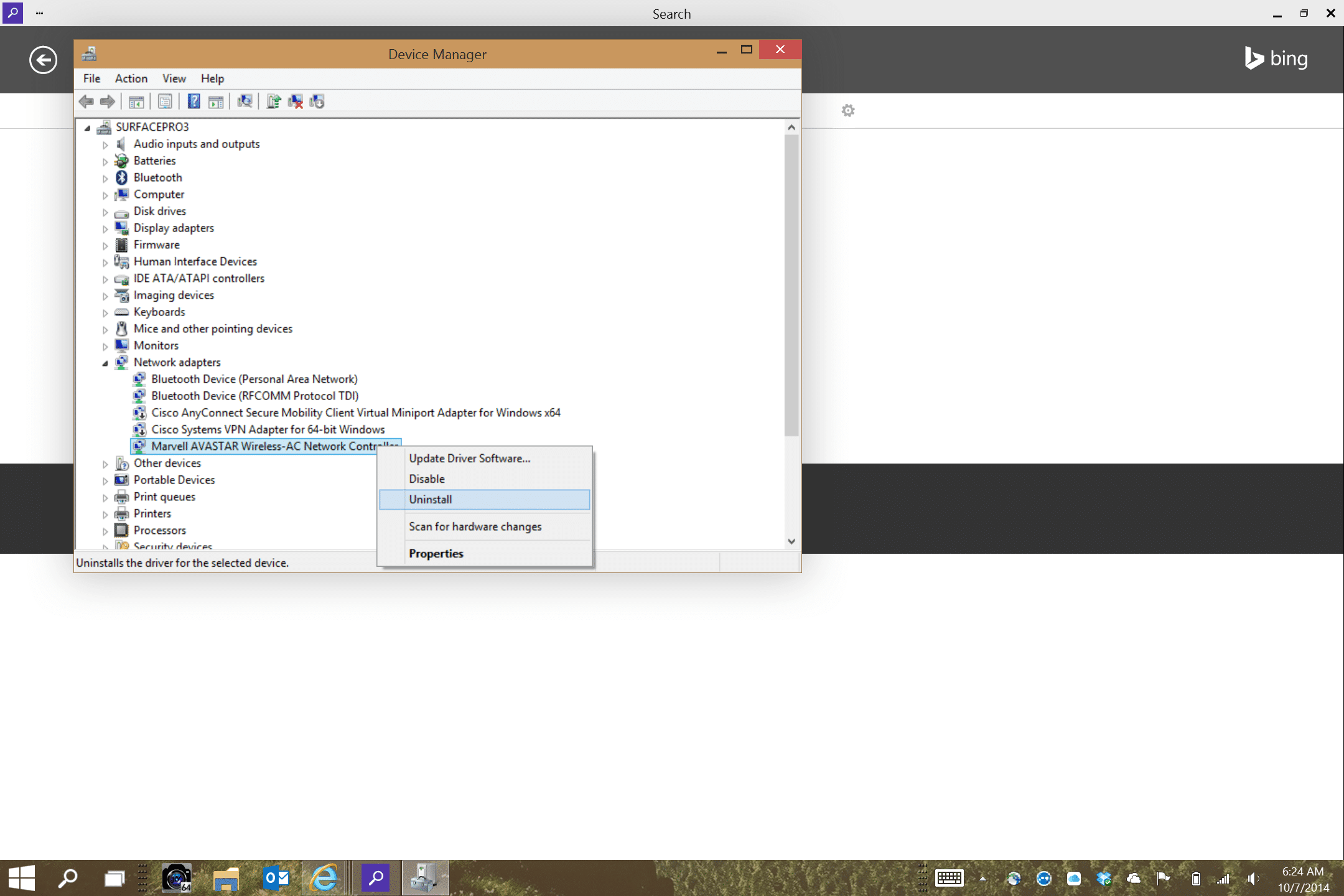Viewport: 1344px width, 896px height.
Task: Expand Audio inputs and outputs
Action: 105,144
